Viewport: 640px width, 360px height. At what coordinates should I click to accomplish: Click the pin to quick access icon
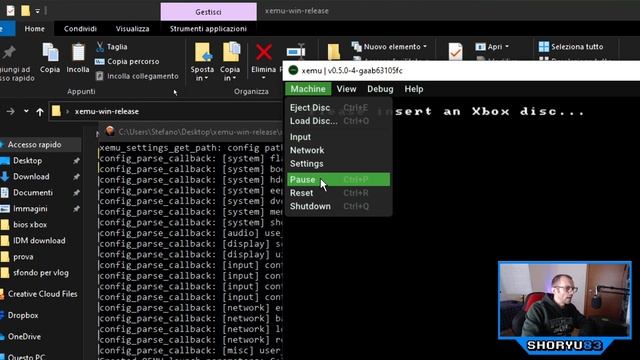(x=9, y=53)
